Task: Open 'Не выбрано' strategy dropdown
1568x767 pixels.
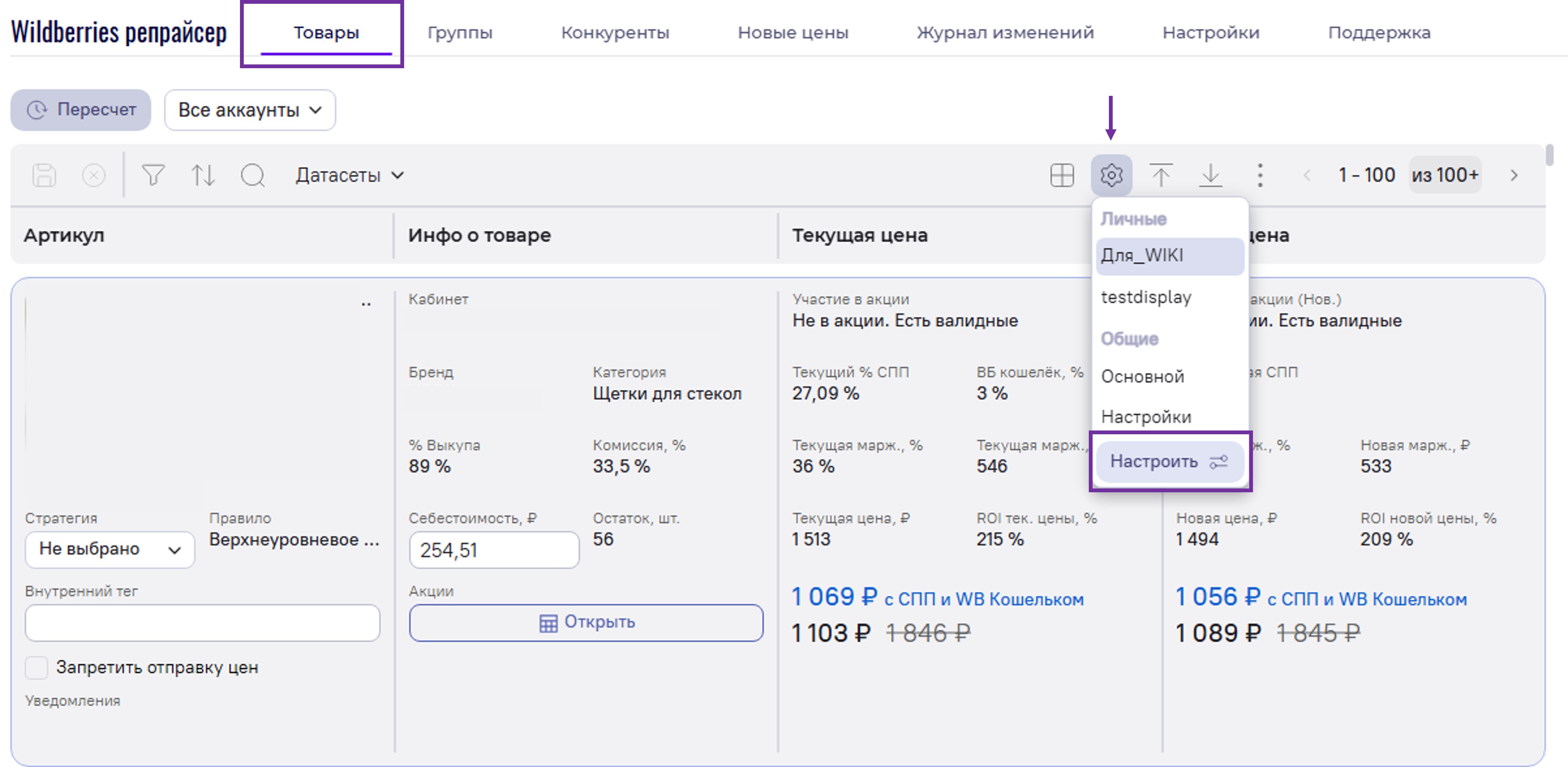Action: click(x=110, y=549)
